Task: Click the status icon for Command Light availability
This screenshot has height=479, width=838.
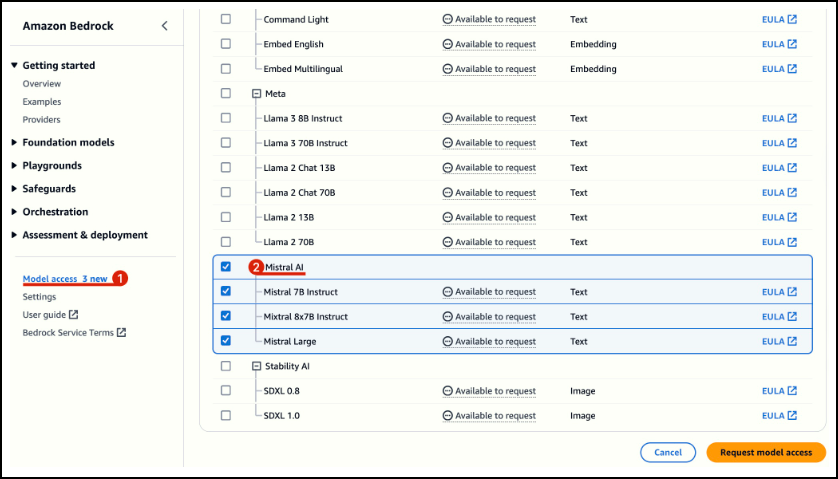Action: pos(448,19)
